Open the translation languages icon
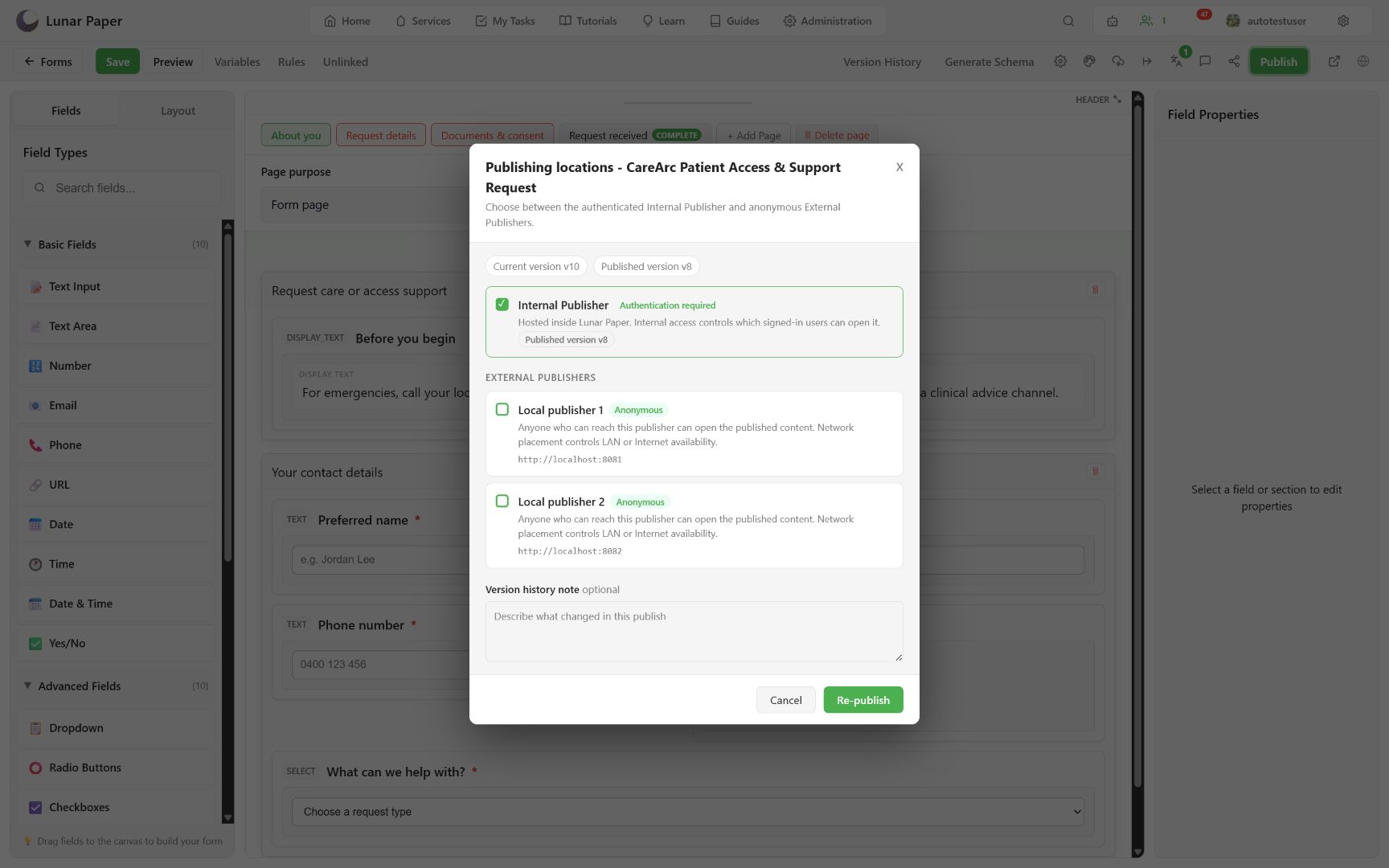This screenshot has height=868, width=1389. pyautogui.click(x=1176, y=61)
